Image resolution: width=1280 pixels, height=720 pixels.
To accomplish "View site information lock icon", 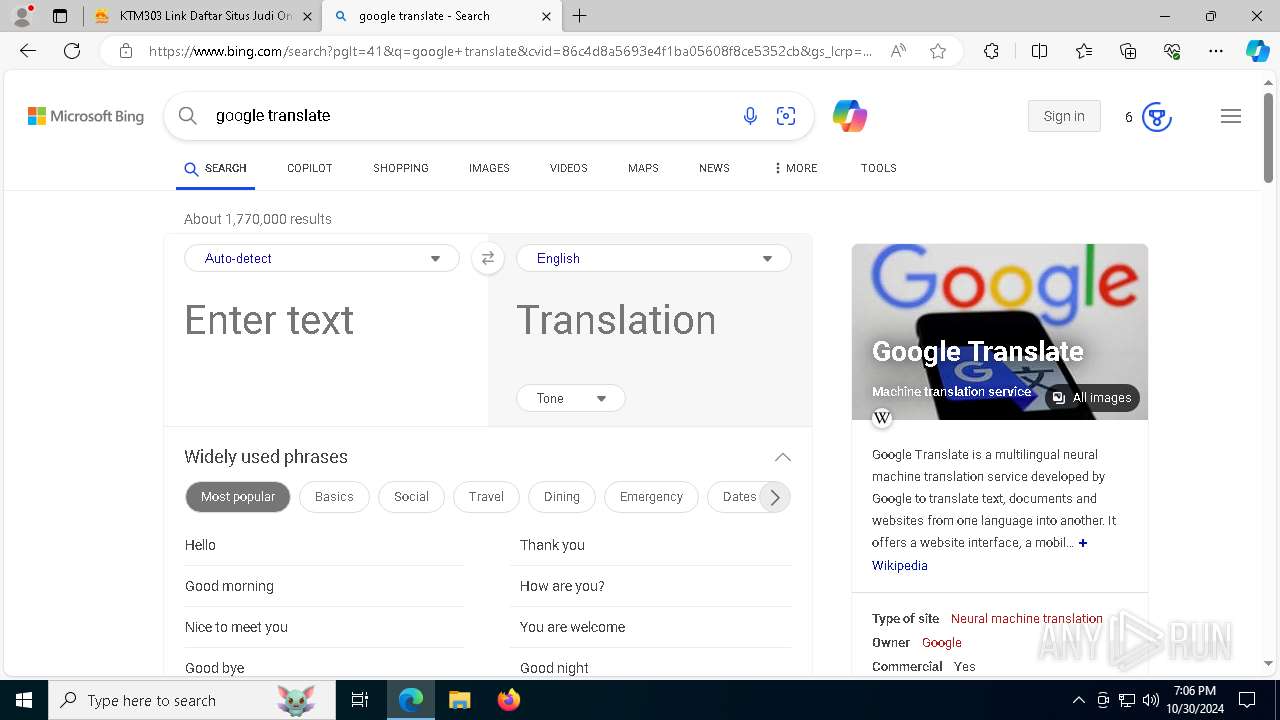I will (126, 51).
